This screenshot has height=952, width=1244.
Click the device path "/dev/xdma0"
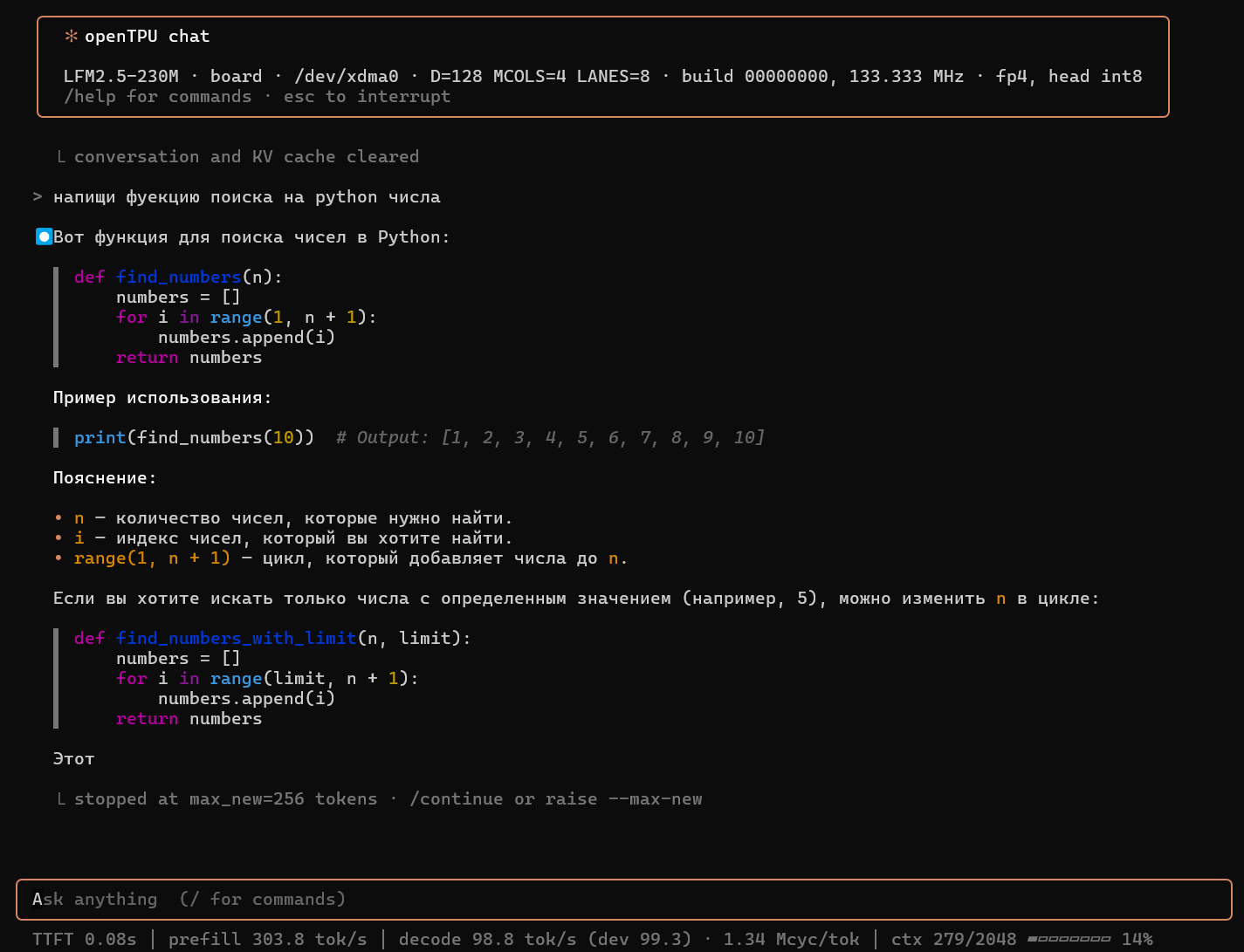pos(347,77)
